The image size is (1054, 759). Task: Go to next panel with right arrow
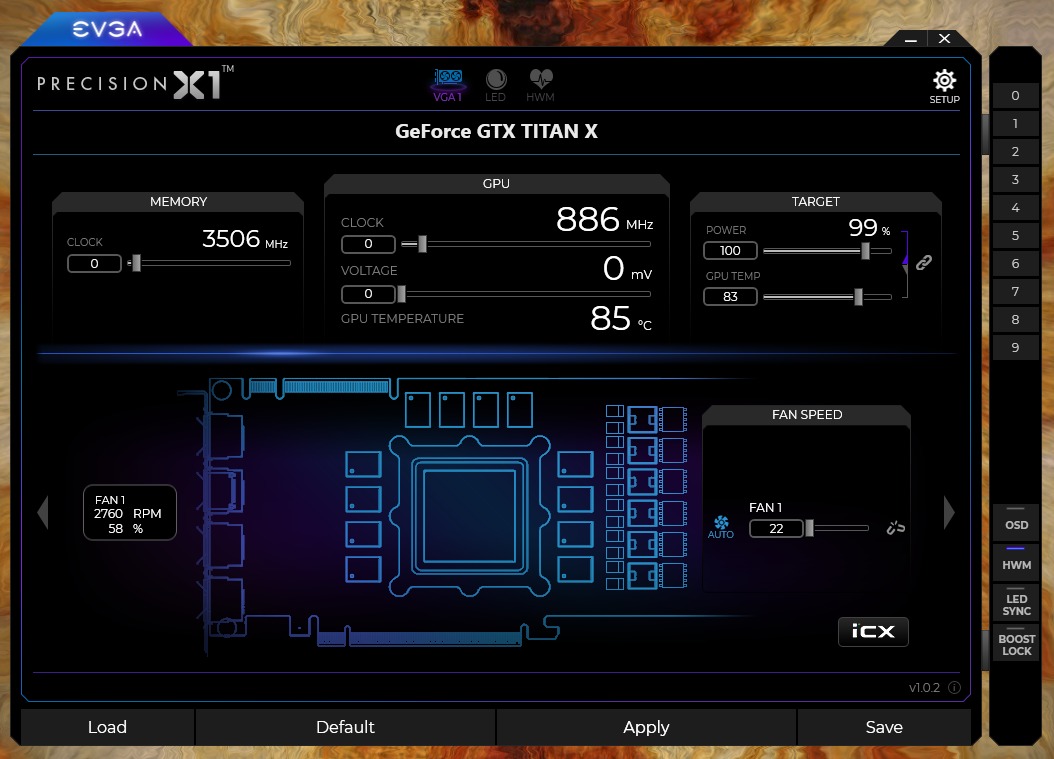[949, 513]
